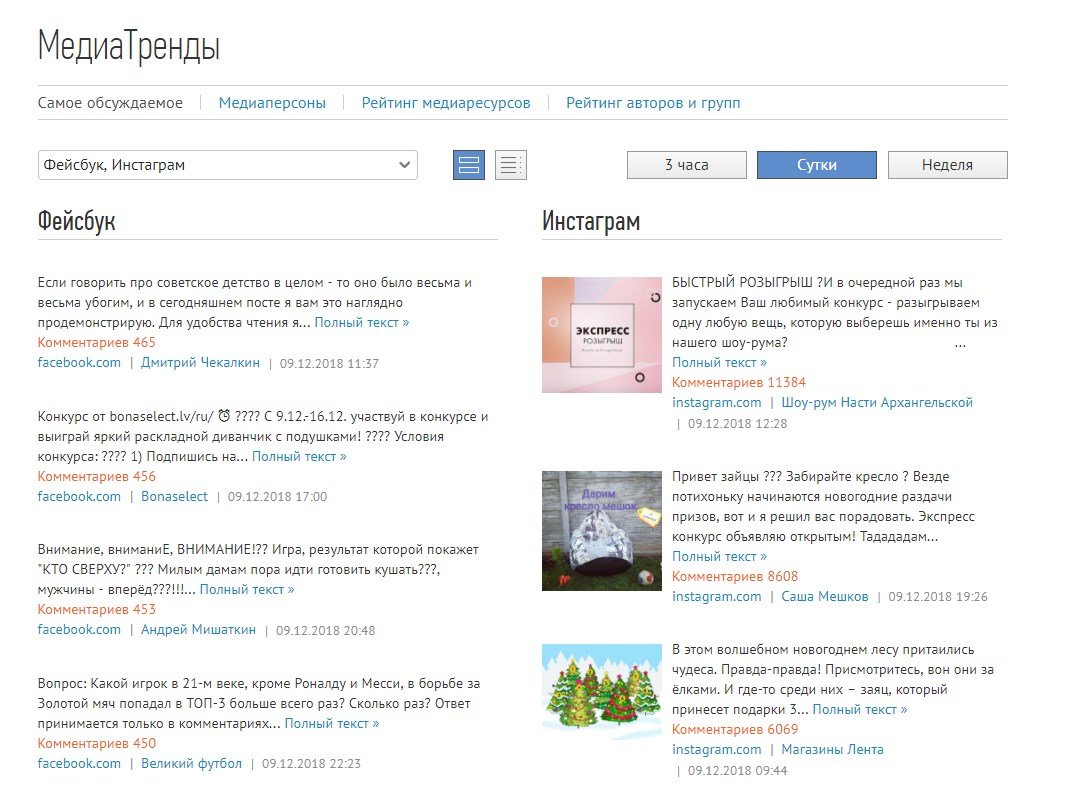Open full text of bonaselect конкурс post

pyautogui.click(x=300, y=457)
